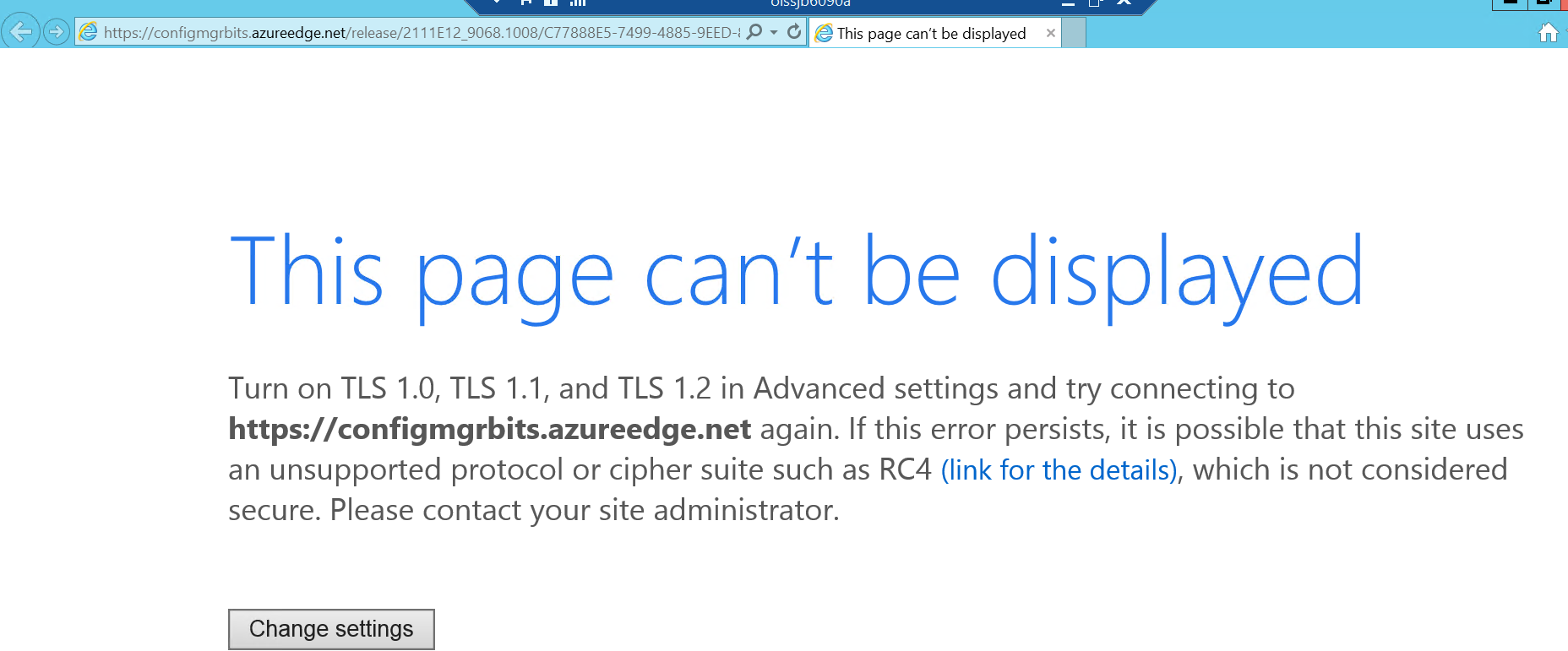Viewport: 1568px width, 651px height.
Task: Open the "link for the details" hyperlink
Action: tap(1059, 469)
